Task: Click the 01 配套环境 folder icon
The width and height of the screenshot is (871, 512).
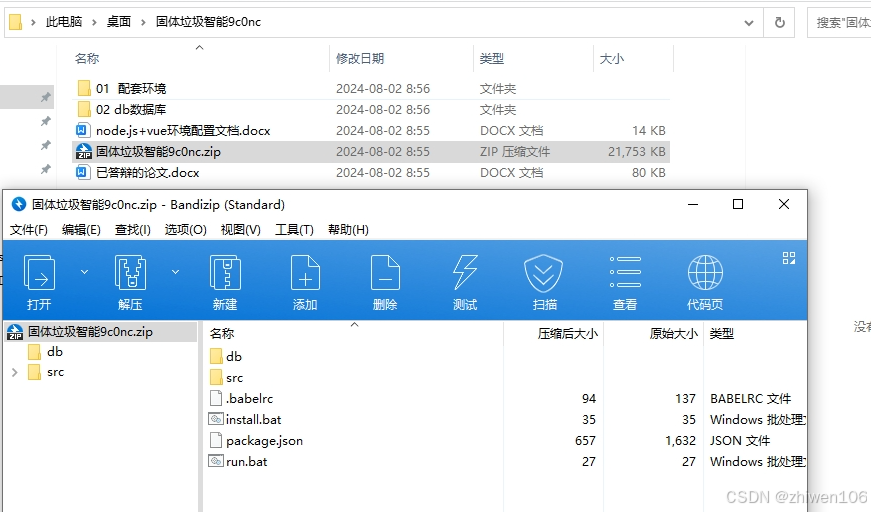Action: pyautogui.click(x=84, y=88)
